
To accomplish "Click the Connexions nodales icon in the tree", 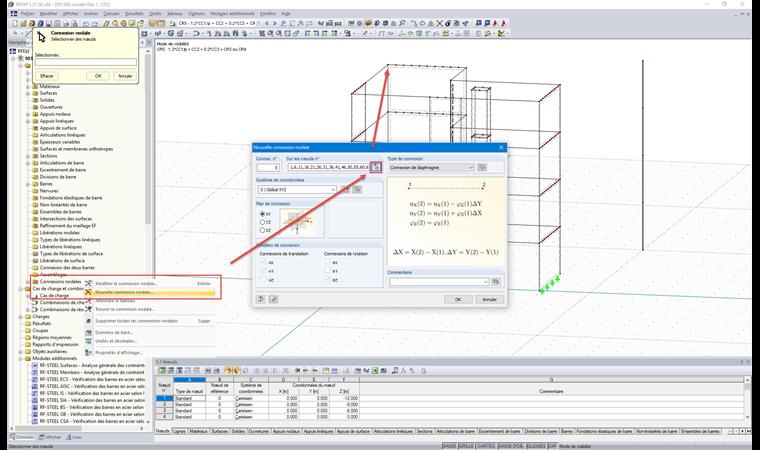I will pos(35,281).
